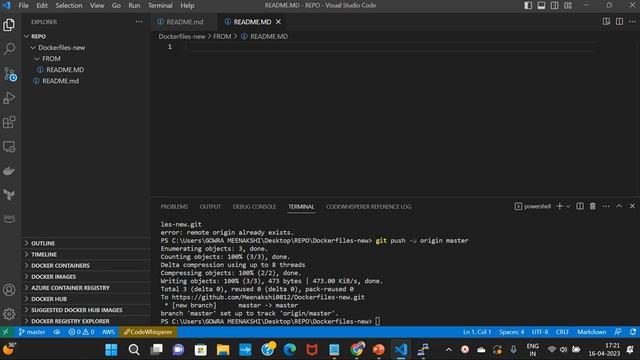640x360 pixels.
Task: Open the Extensions view
Action: [x=9, y=122]
